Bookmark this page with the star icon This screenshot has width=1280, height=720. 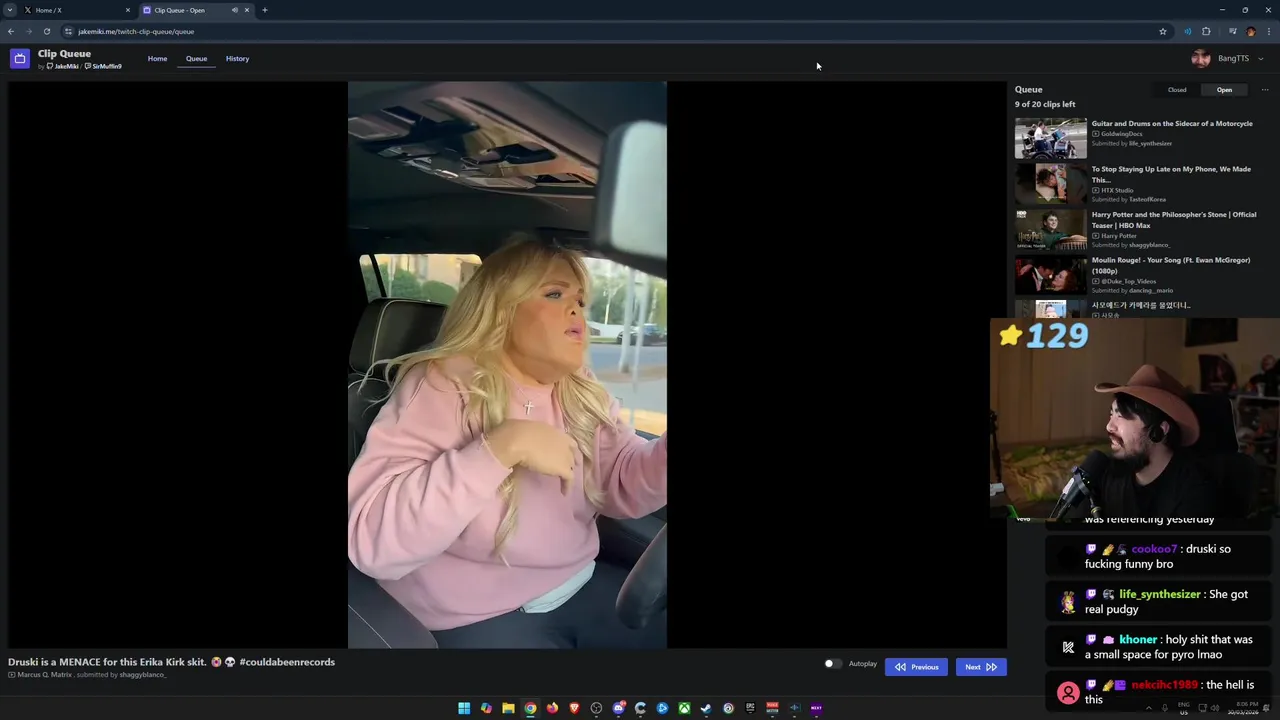pyautogui.click(x=1163, y=31)
